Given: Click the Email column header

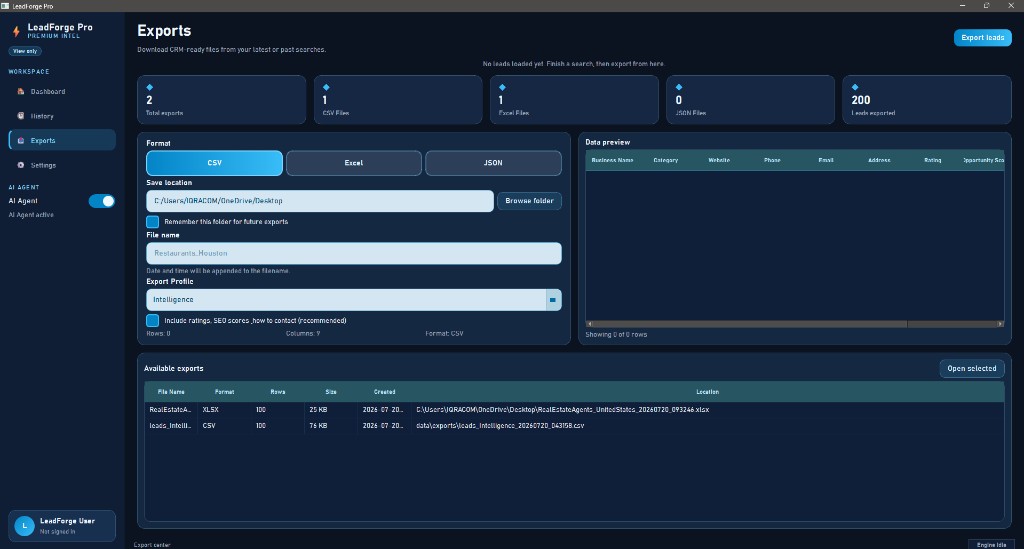Looking at the screenshot, I should [825, 160].
